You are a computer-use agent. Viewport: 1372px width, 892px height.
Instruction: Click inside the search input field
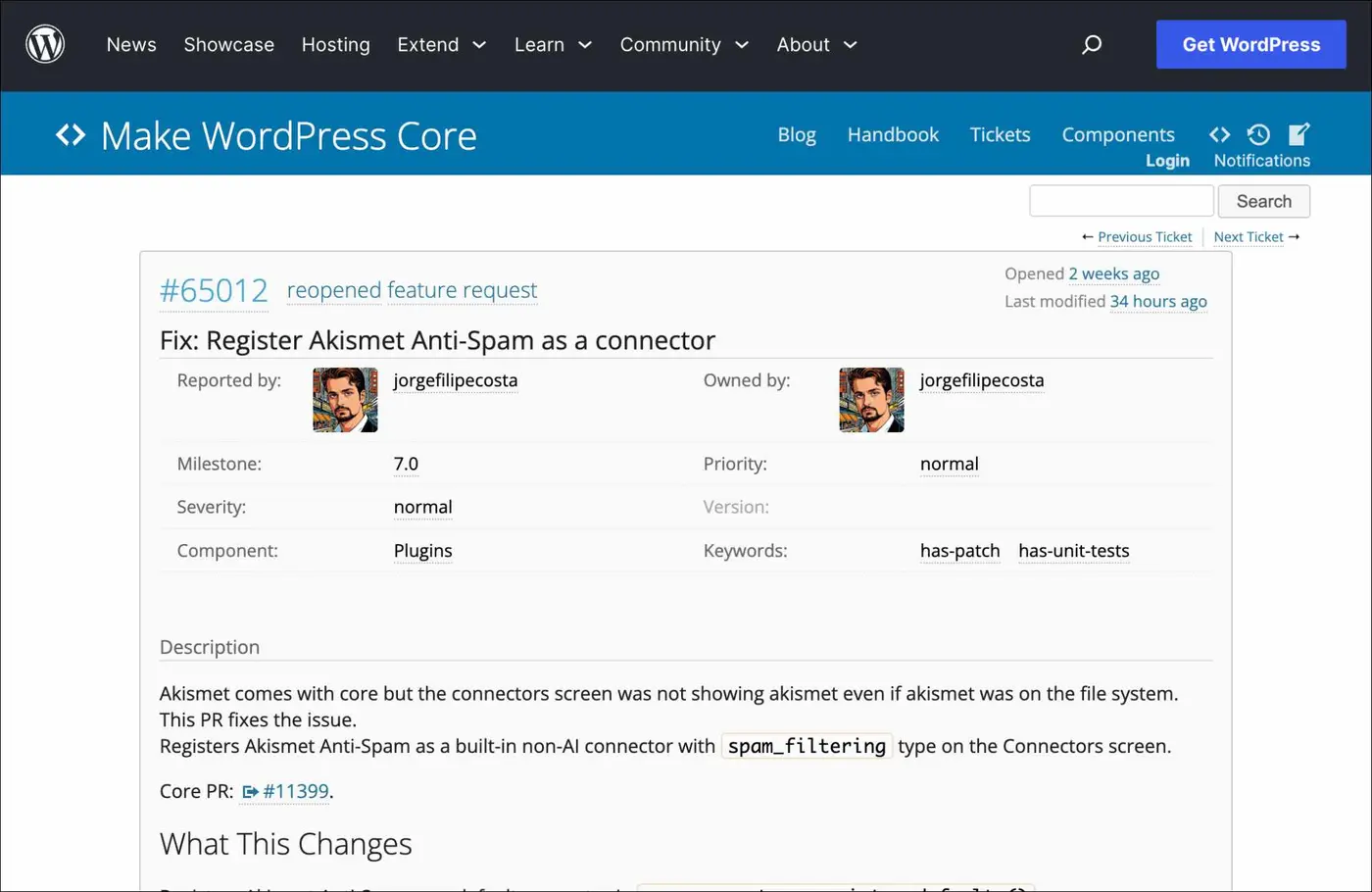point(1120,200)
